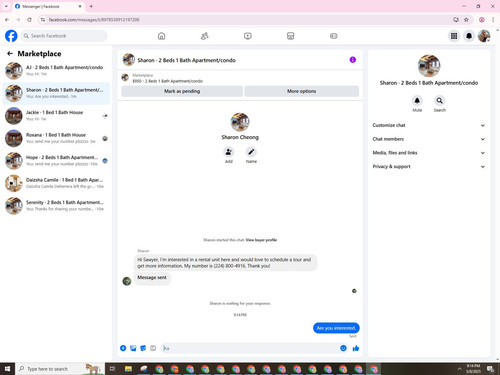500x375 pixels.
Task: Reload the browser page
Action: [29, 20]
